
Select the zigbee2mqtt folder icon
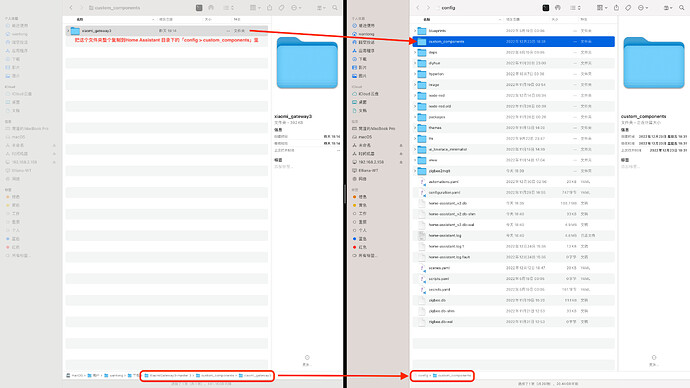[x=422, y=171]
